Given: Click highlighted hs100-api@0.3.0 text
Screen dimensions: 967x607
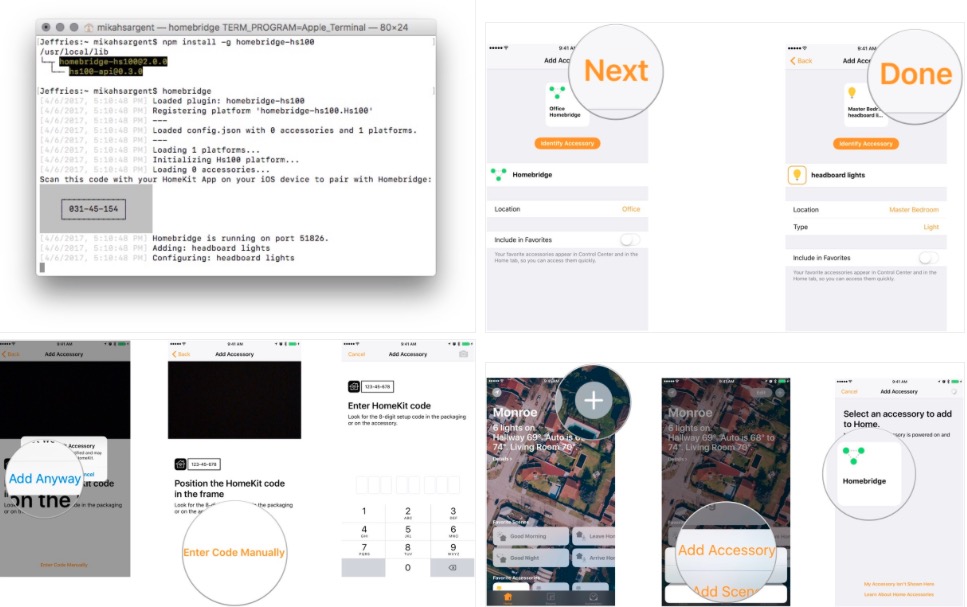Looking at the screenshot, I should [x=105, y=72].
